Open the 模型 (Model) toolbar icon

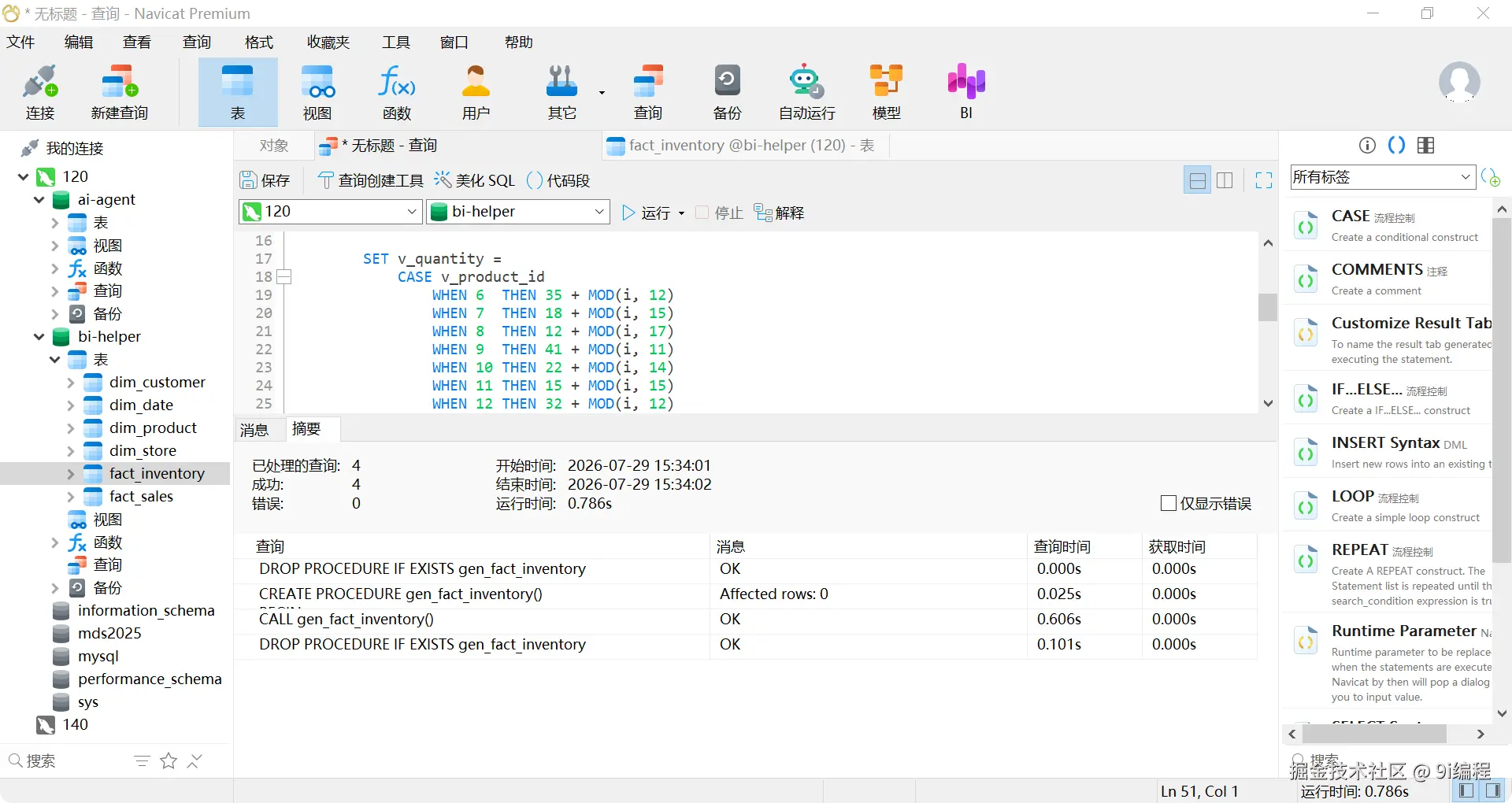pyautogui.click(x=887, y=92)
